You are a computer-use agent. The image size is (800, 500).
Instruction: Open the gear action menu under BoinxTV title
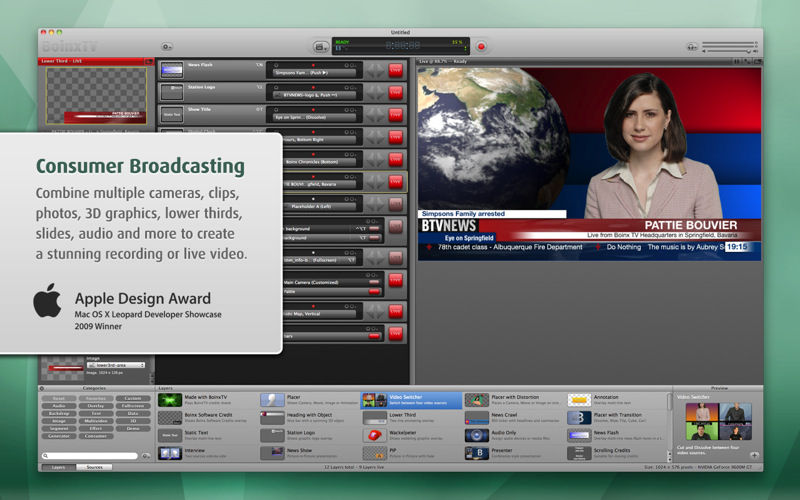point(166,46)
